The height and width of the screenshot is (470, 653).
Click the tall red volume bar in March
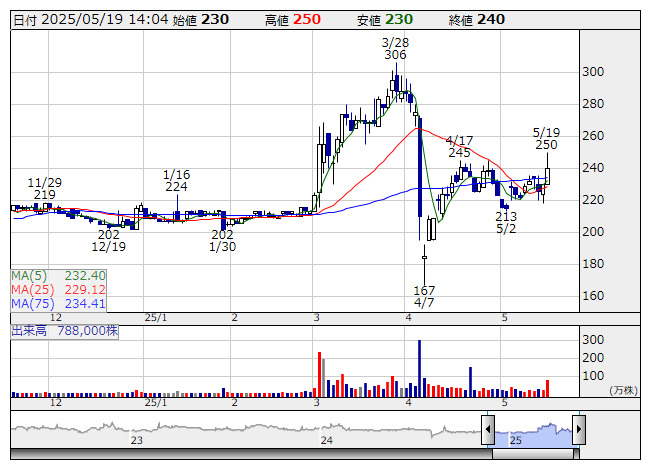319,374
